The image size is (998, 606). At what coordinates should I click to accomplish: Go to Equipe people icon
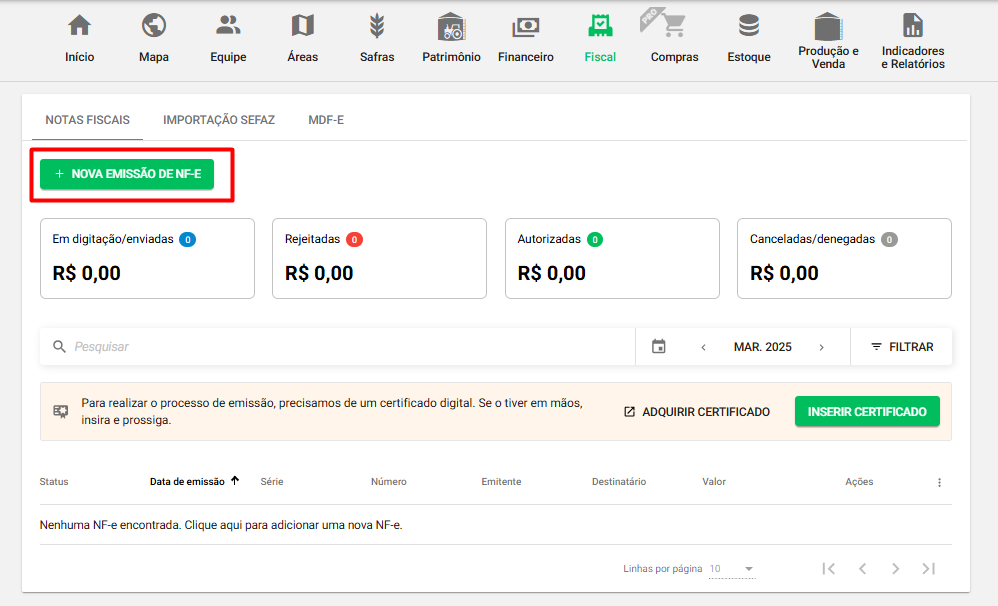tap(228, 26)
